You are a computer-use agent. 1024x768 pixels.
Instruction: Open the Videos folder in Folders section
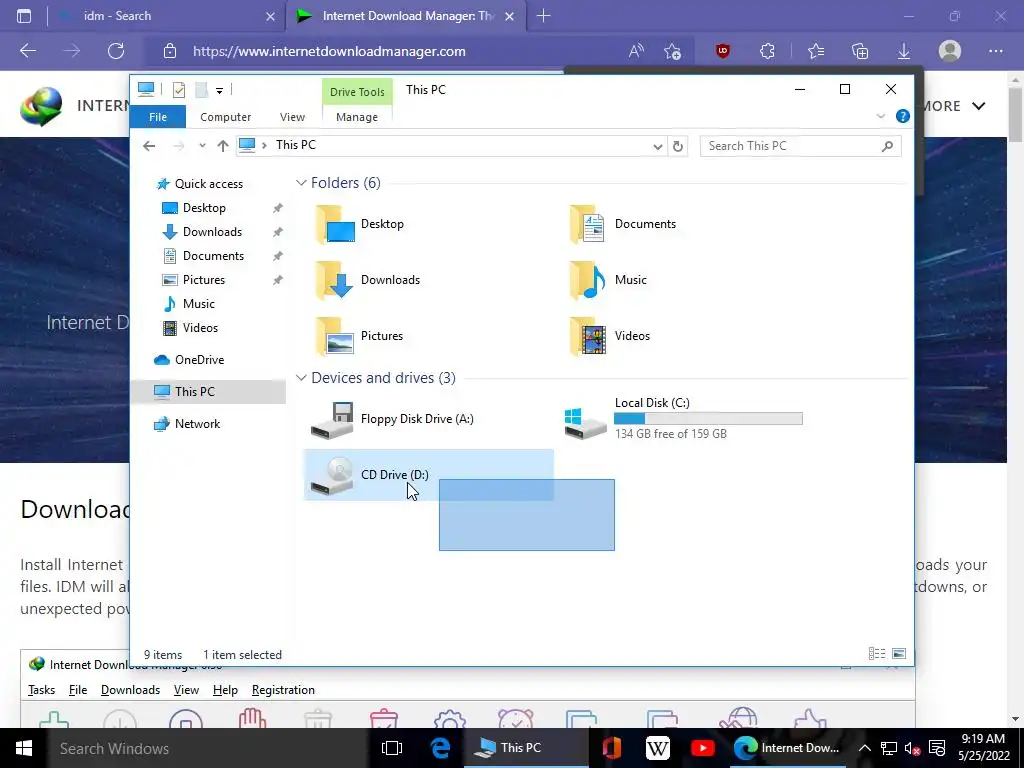pyautogui.click(x=587, y=336)
